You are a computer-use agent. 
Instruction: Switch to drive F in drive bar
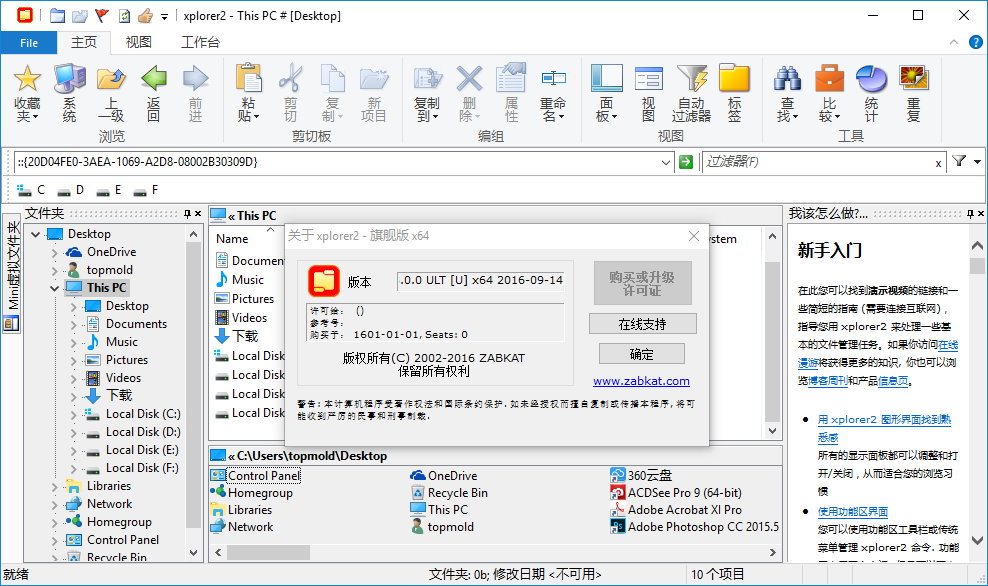click(146, 190)
